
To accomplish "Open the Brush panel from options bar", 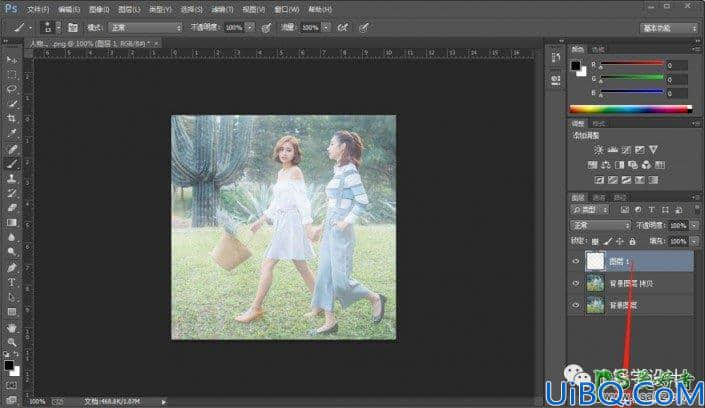I will point(73,28).
